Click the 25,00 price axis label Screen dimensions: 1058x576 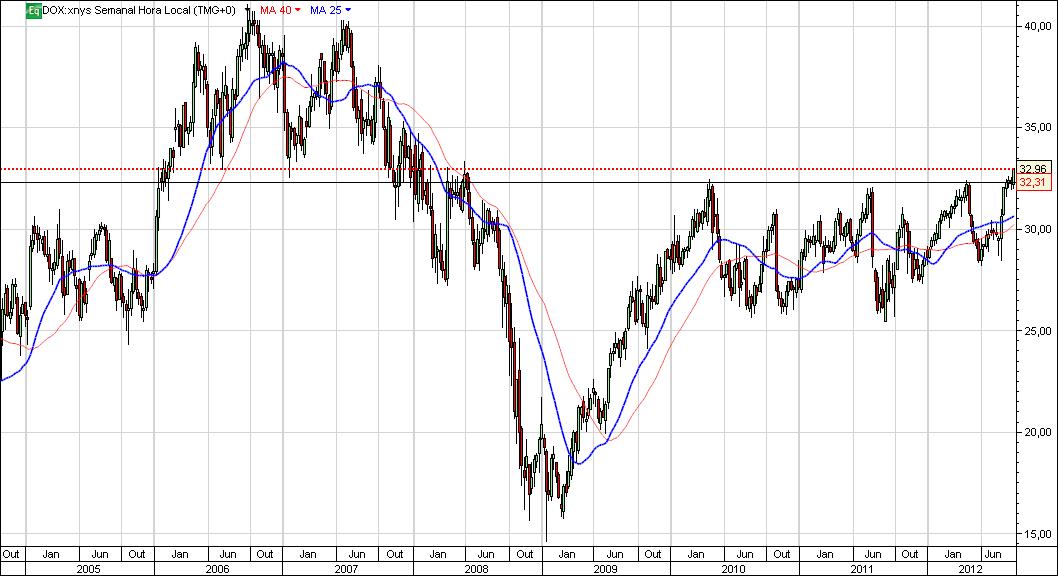1038,330
